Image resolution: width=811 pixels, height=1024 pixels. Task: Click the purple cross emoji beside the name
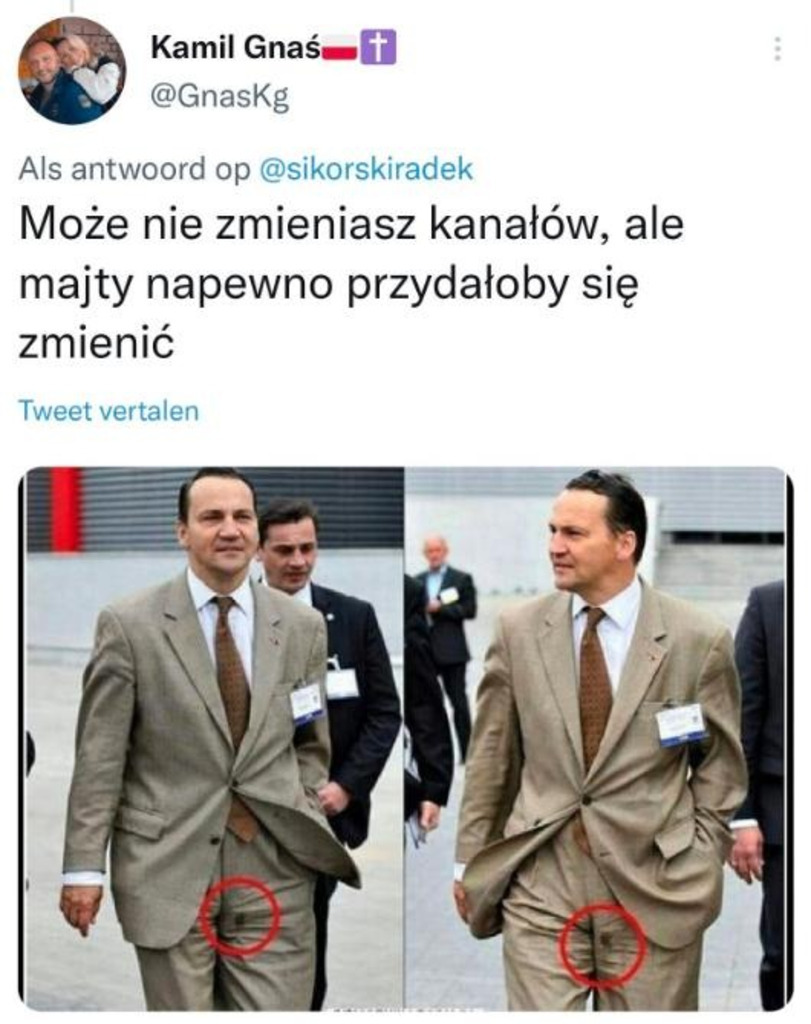[379, 48]
